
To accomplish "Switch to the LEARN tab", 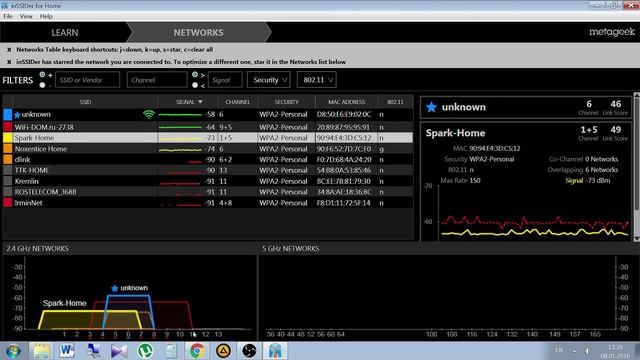I will pos(64,33).
